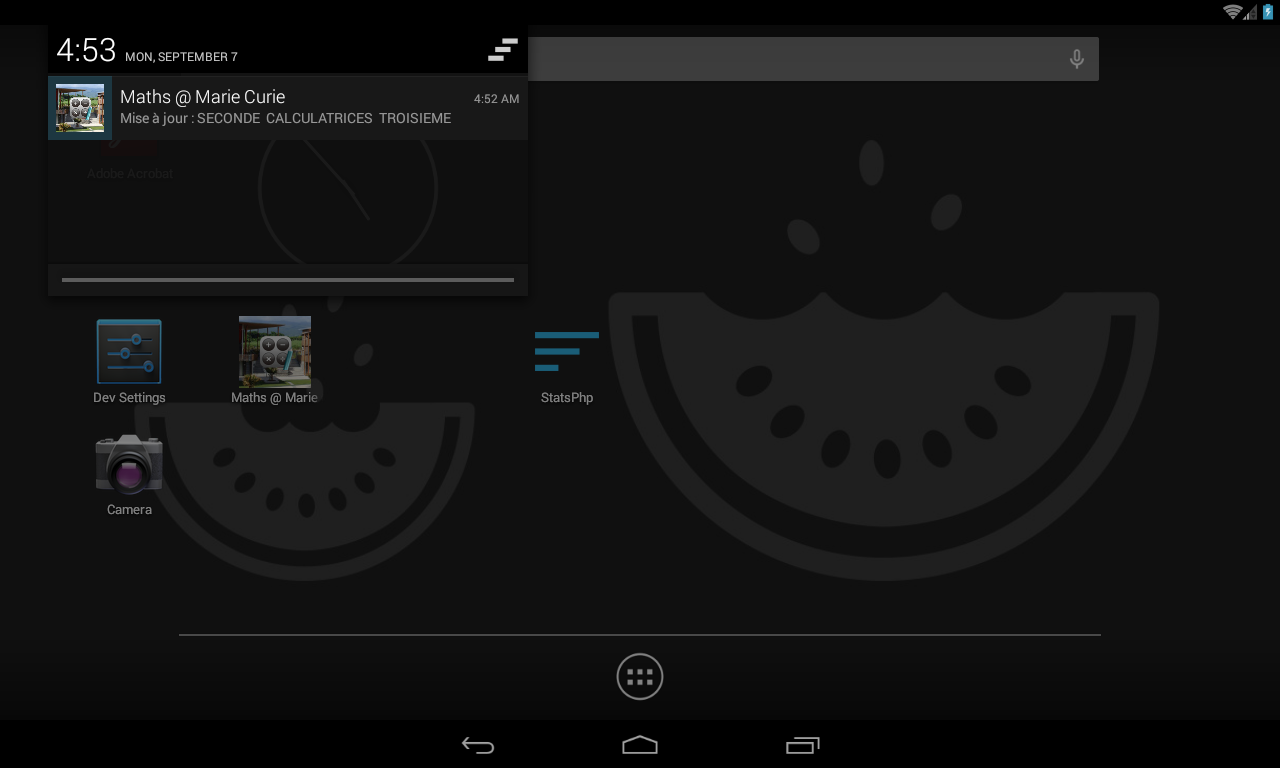
Task: Open Adobe Acrobat behind the shade
Action: coord(130,160)
